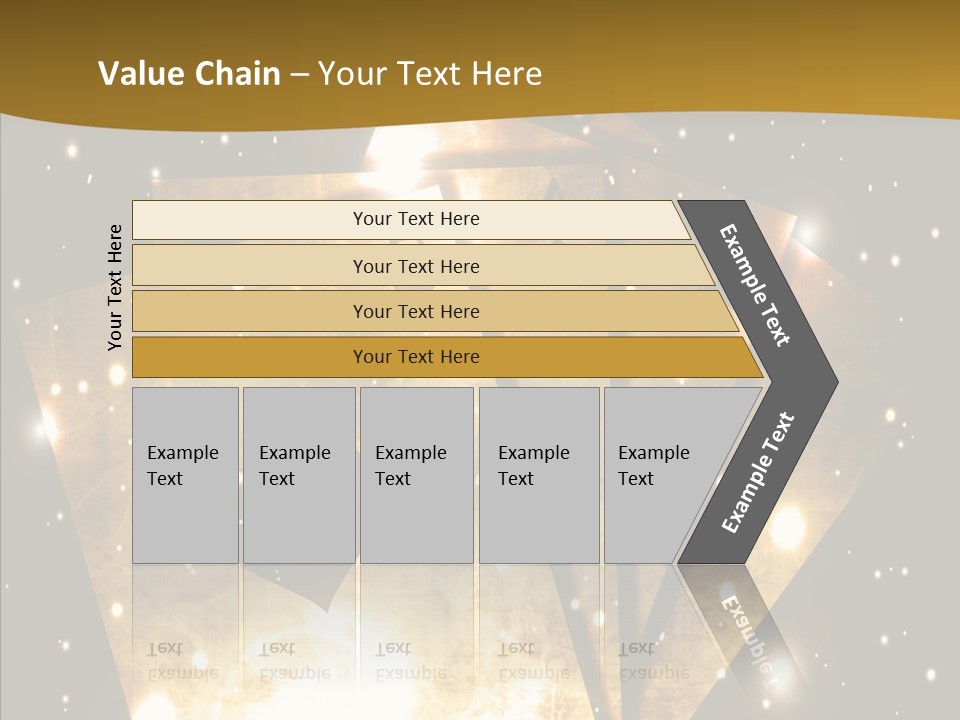This screenshot has height=720, width=960.
Task: Select the vertical "Your Text Here" label
Action: tap(116, 287)
